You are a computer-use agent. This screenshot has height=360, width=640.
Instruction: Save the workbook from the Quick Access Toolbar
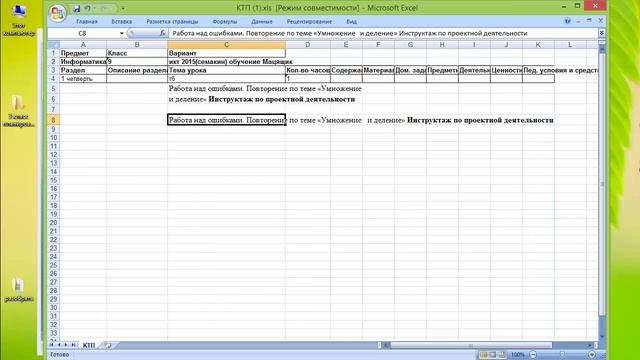pyautogui.click(x=76, y=8)
